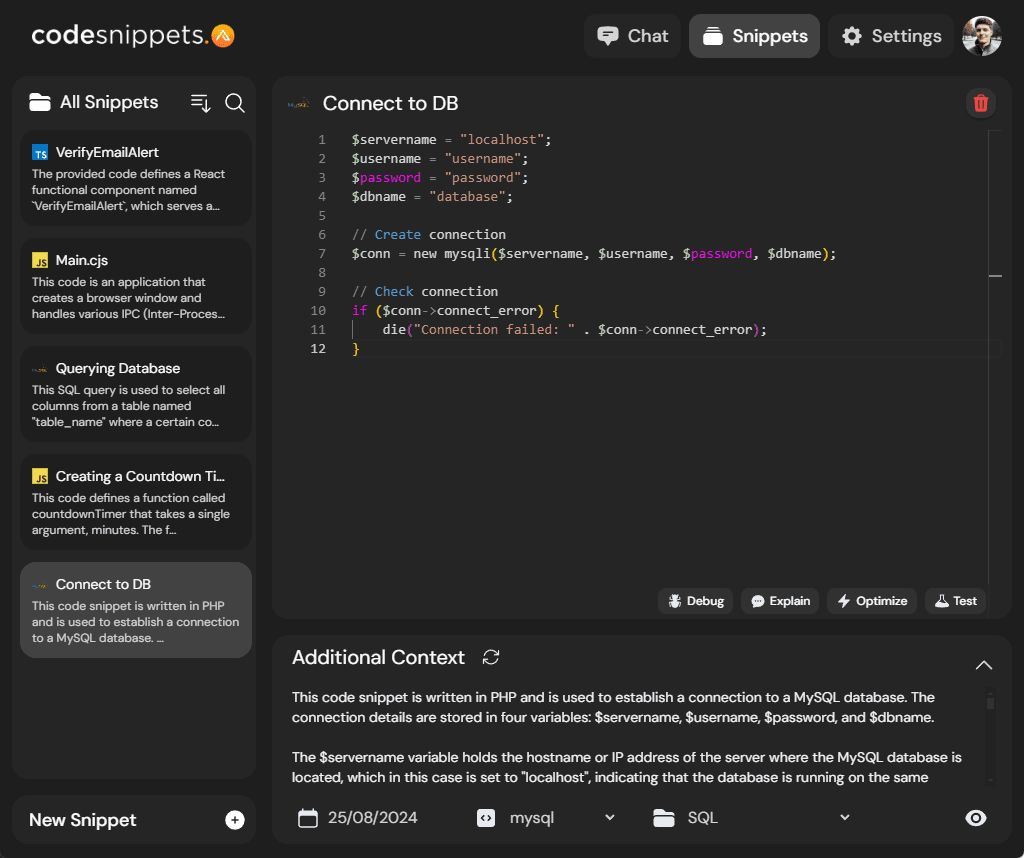1024x858 pixels.
Task: Click the All Snippets folder icon
Action: (40, 103)
